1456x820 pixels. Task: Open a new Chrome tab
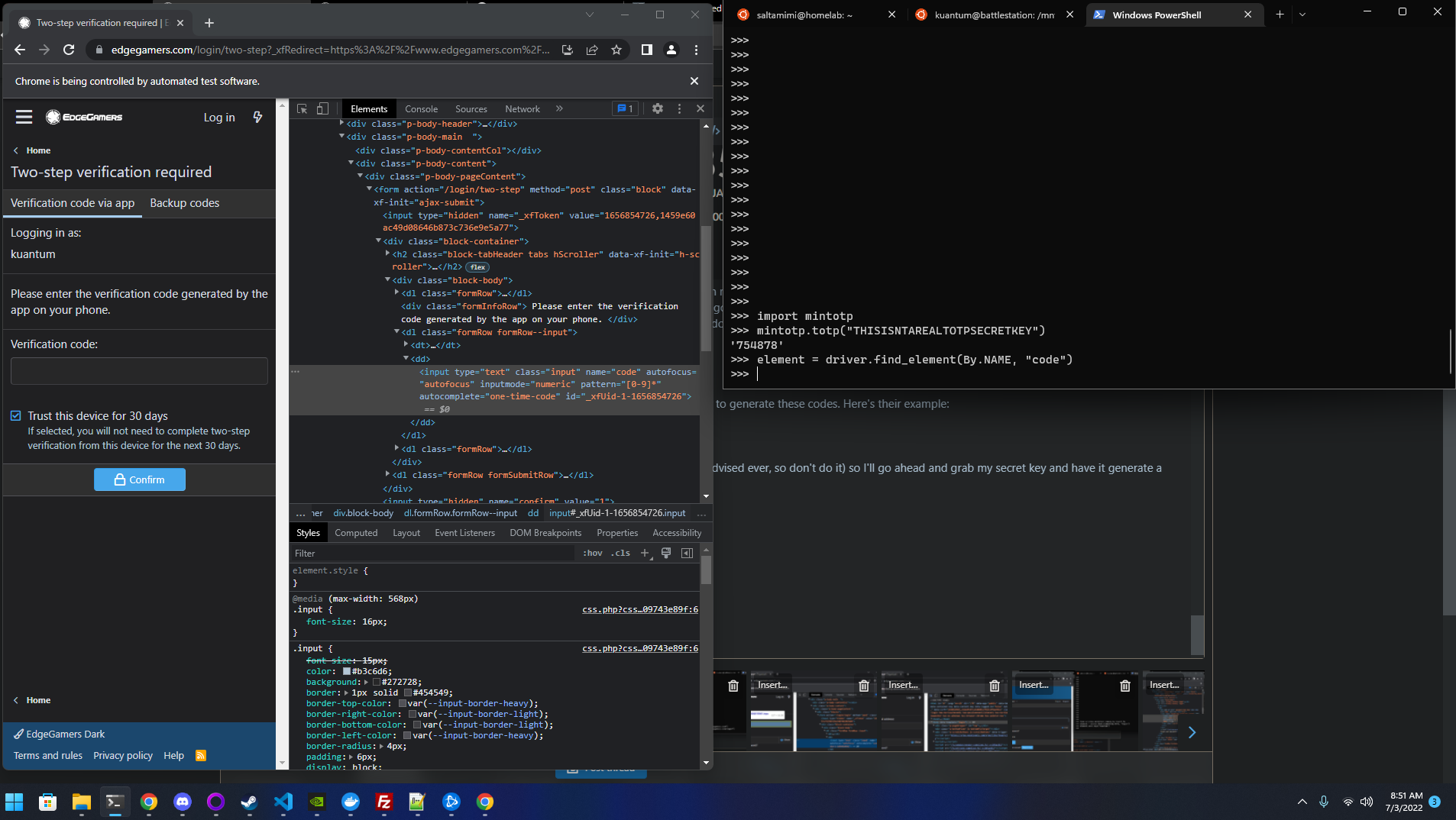(209, 23)
